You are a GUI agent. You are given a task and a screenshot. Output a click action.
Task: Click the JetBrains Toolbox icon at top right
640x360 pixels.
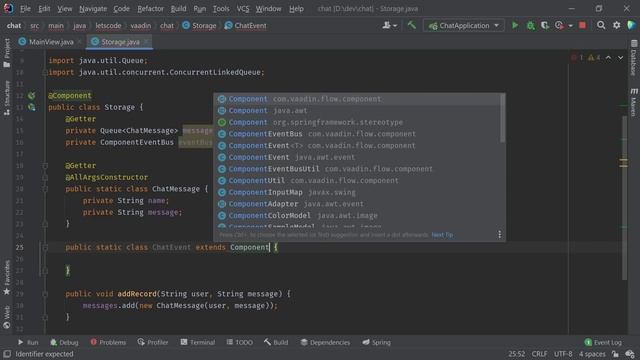[x=631, y=25]
